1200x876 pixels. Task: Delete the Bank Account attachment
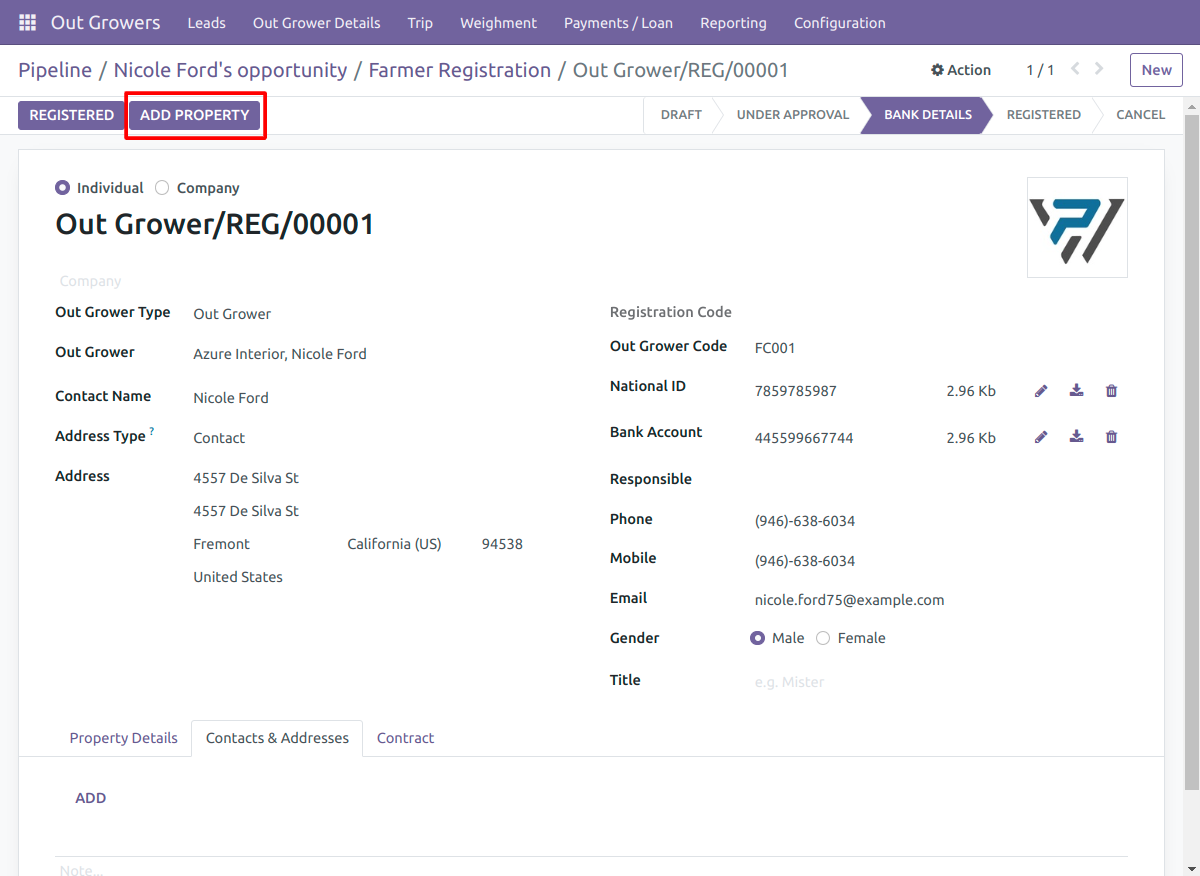point(1111,437)
